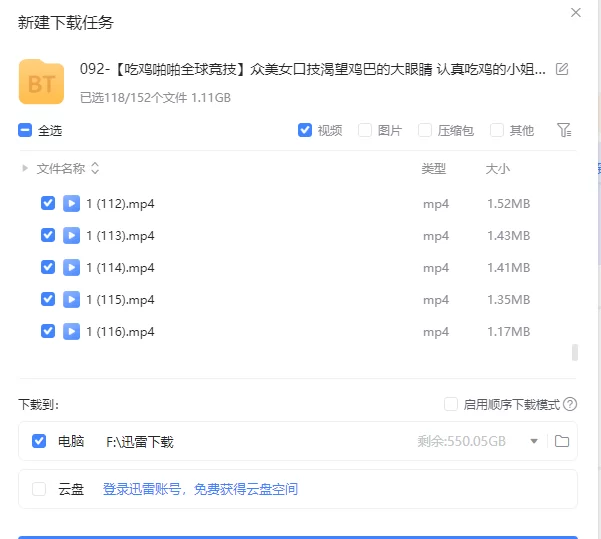This screenshot has height=539, width=601.
Task: Click the orange BT folder icon
Action: coord(41,82)
